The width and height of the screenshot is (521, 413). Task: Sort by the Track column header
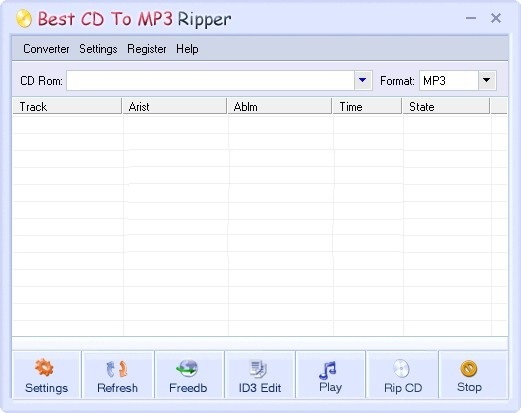point(67,106)
